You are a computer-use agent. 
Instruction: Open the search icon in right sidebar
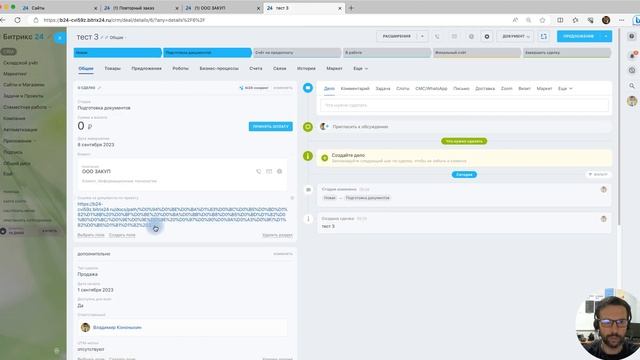632,86
